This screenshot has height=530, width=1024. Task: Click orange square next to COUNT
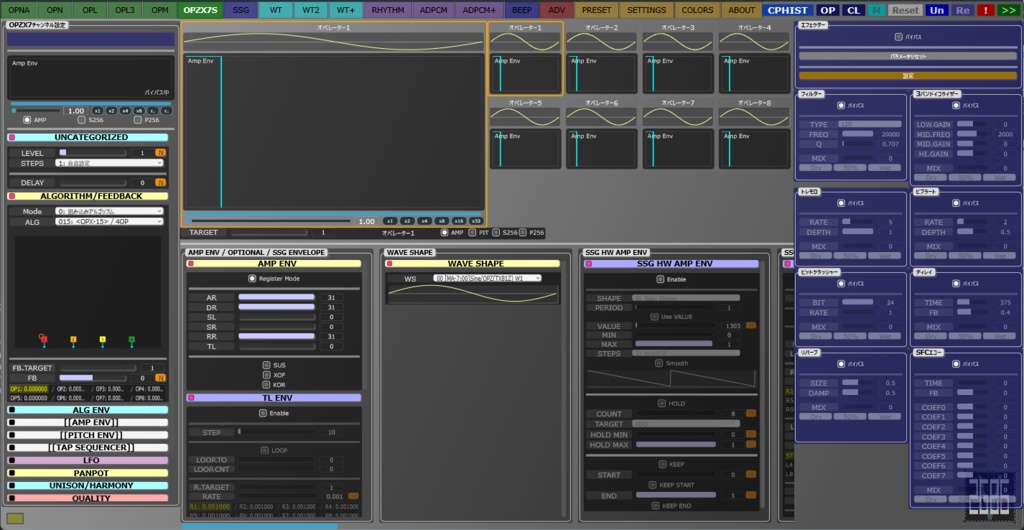click(x=751, y=413)
